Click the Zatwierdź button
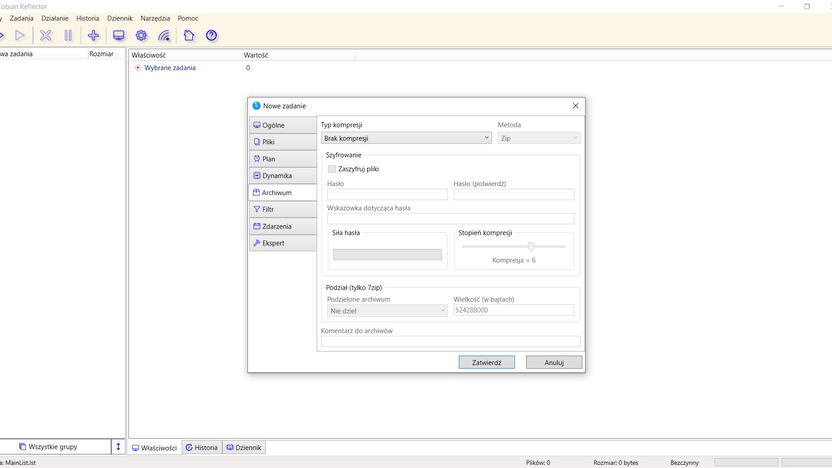The width and height of the screenshot is (832, 468). click(487, 362)
